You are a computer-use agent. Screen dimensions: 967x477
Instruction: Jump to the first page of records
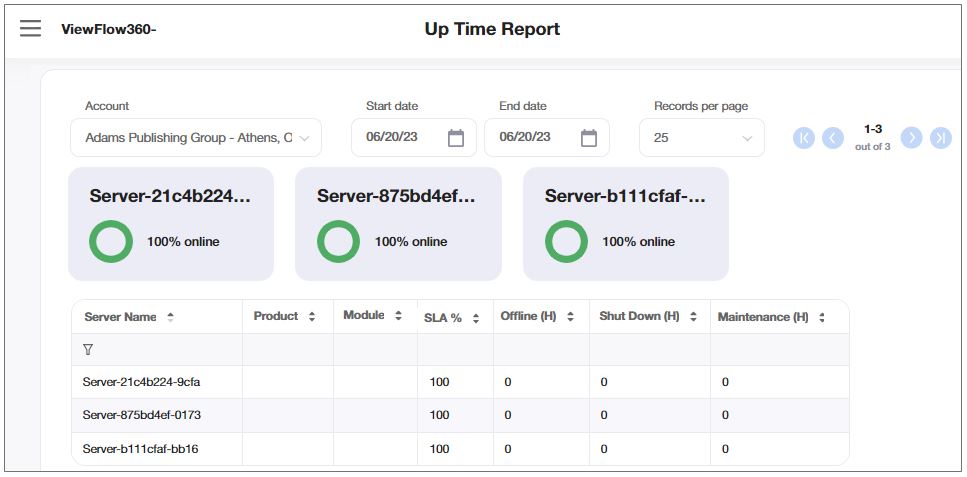pos(804,138)
